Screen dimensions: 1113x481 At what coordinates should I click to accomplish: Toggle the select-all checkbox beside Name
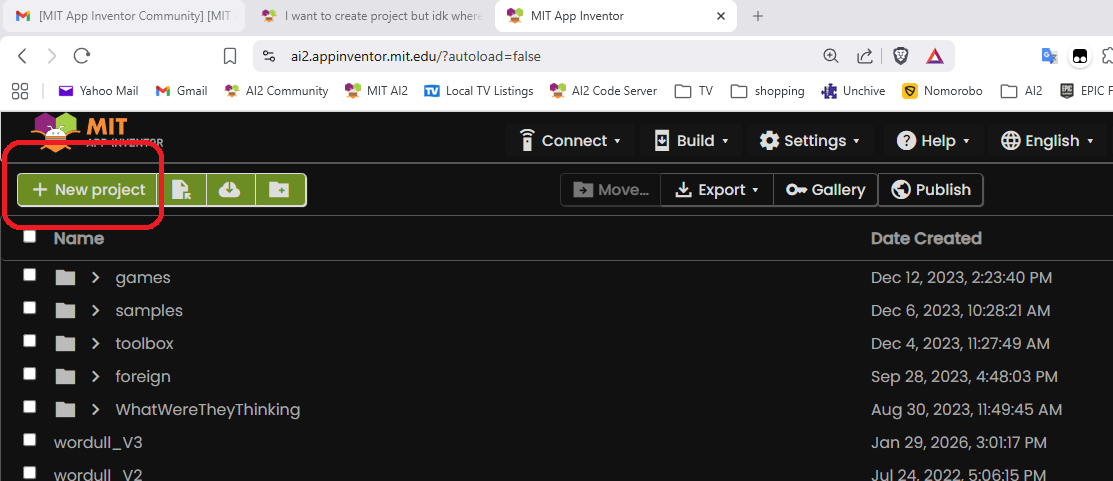point(29,237)
